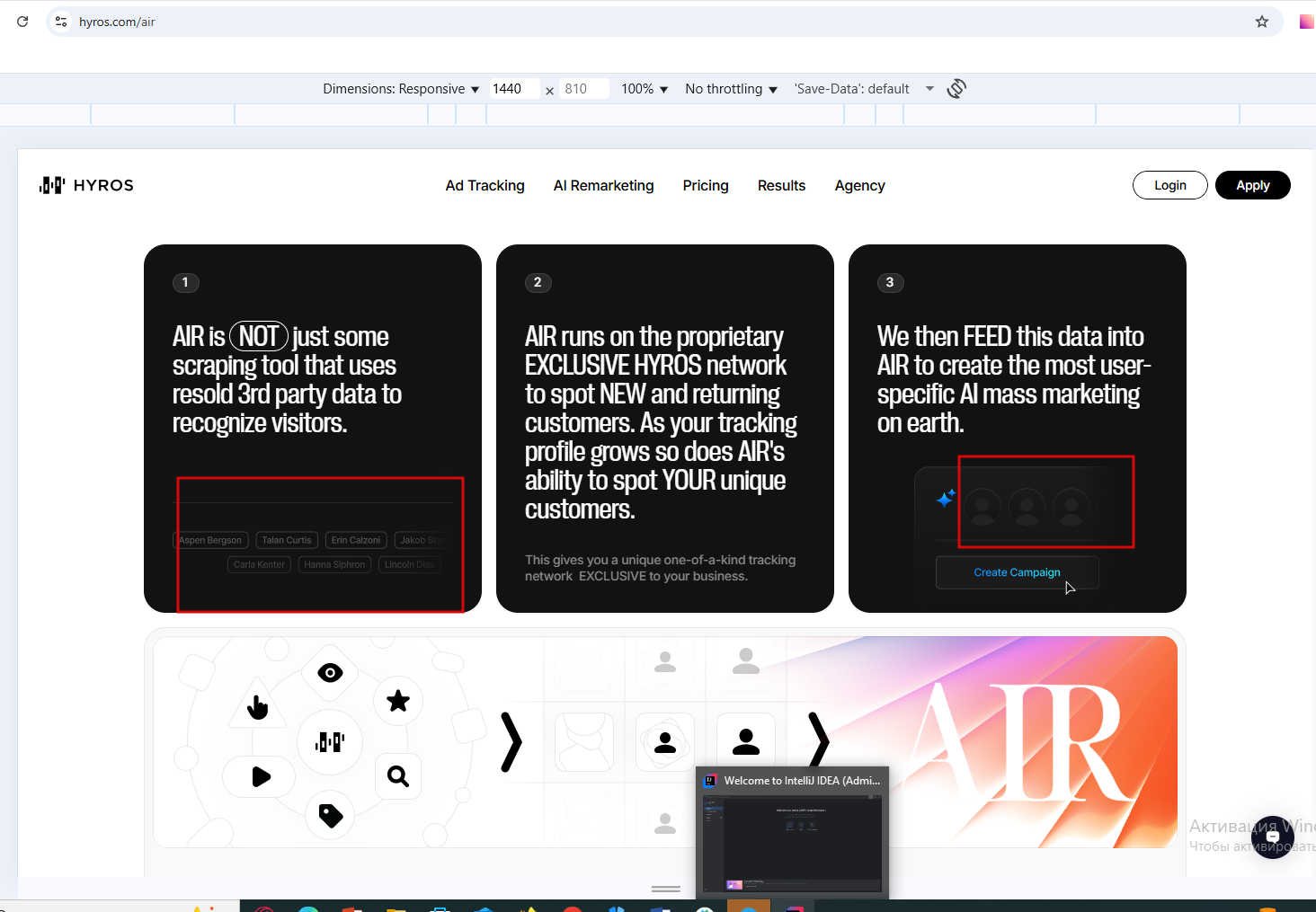Click the 'This gives you a unique' paragraph
1316x912 pixels.
(661, 568)
